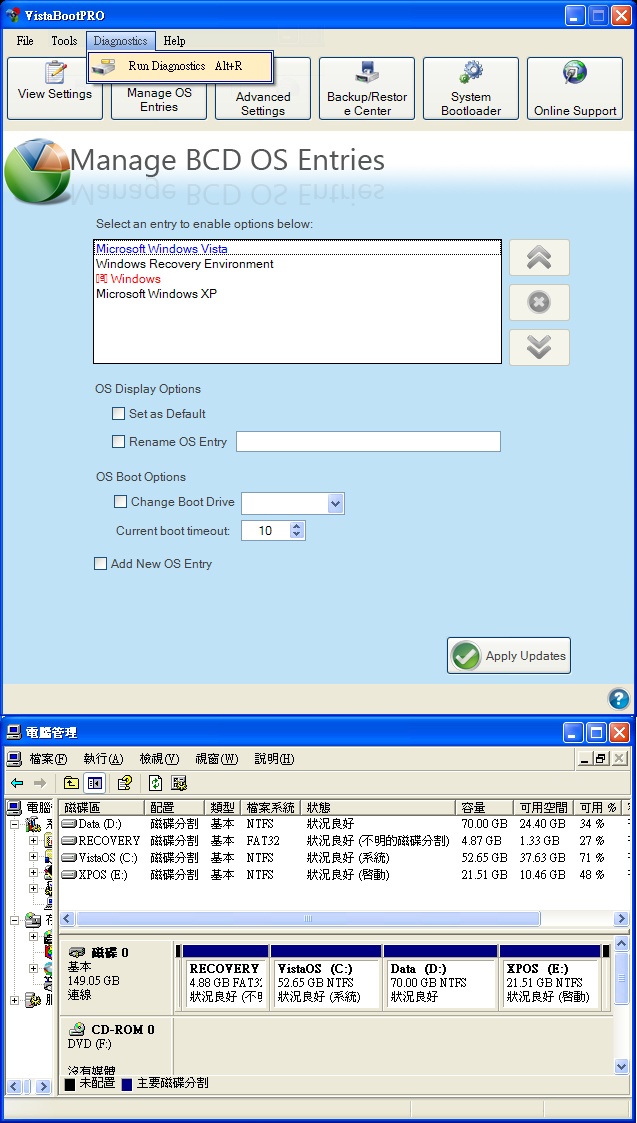This screenshot has height=1123, width=637.
Task: Enable the Rename OS Entry checkbox
Action: (x=119, y=441)
